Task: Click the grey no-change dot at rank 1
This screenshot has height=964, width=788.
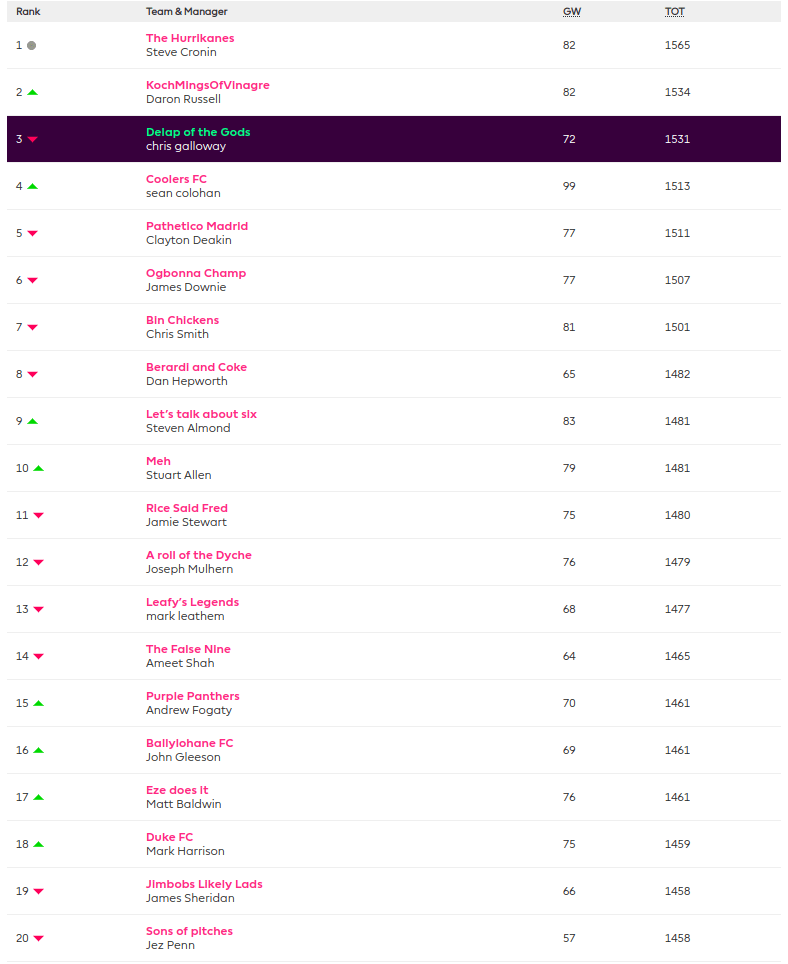Action: coord(32,46)
